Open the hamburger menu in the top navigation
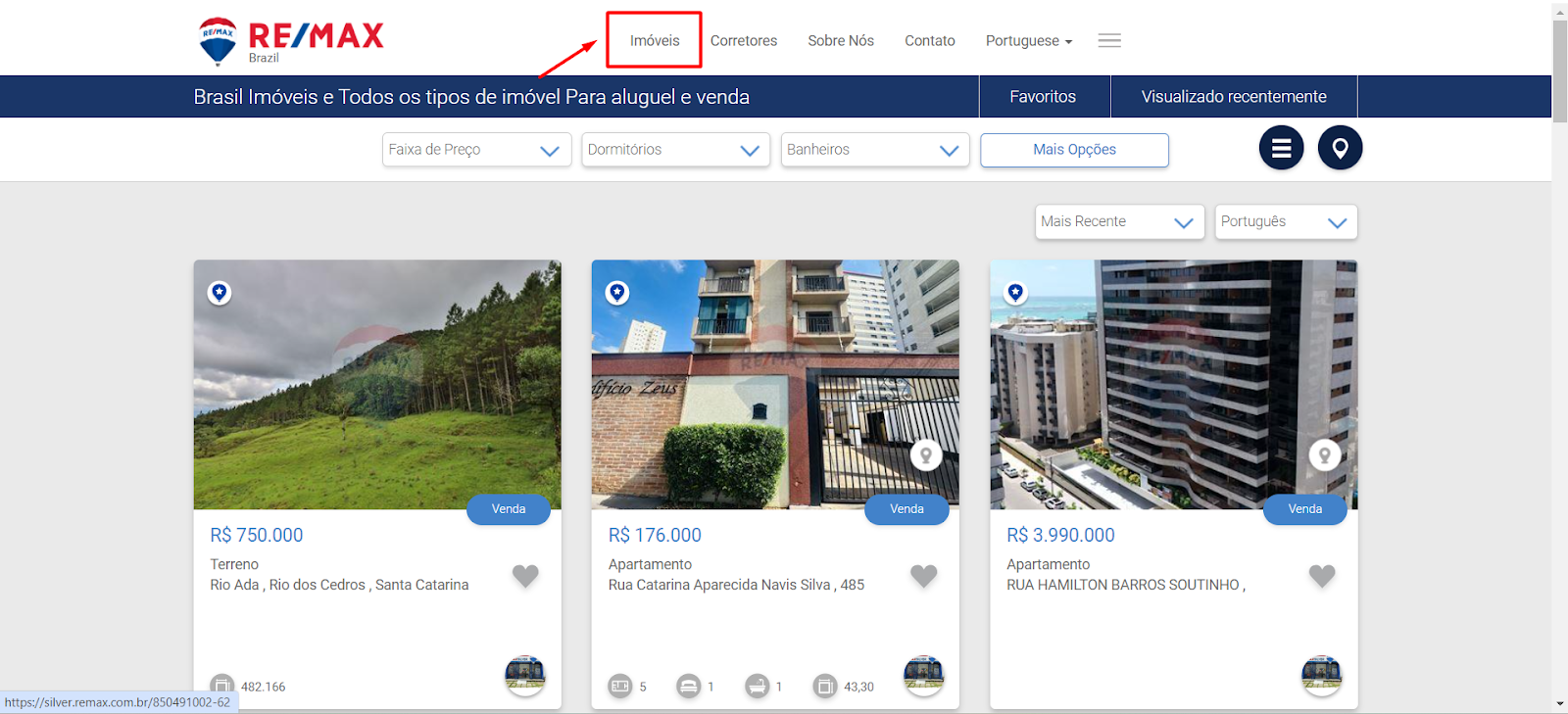Viewport: 1568px width, 714px height. click(1109, 40)
